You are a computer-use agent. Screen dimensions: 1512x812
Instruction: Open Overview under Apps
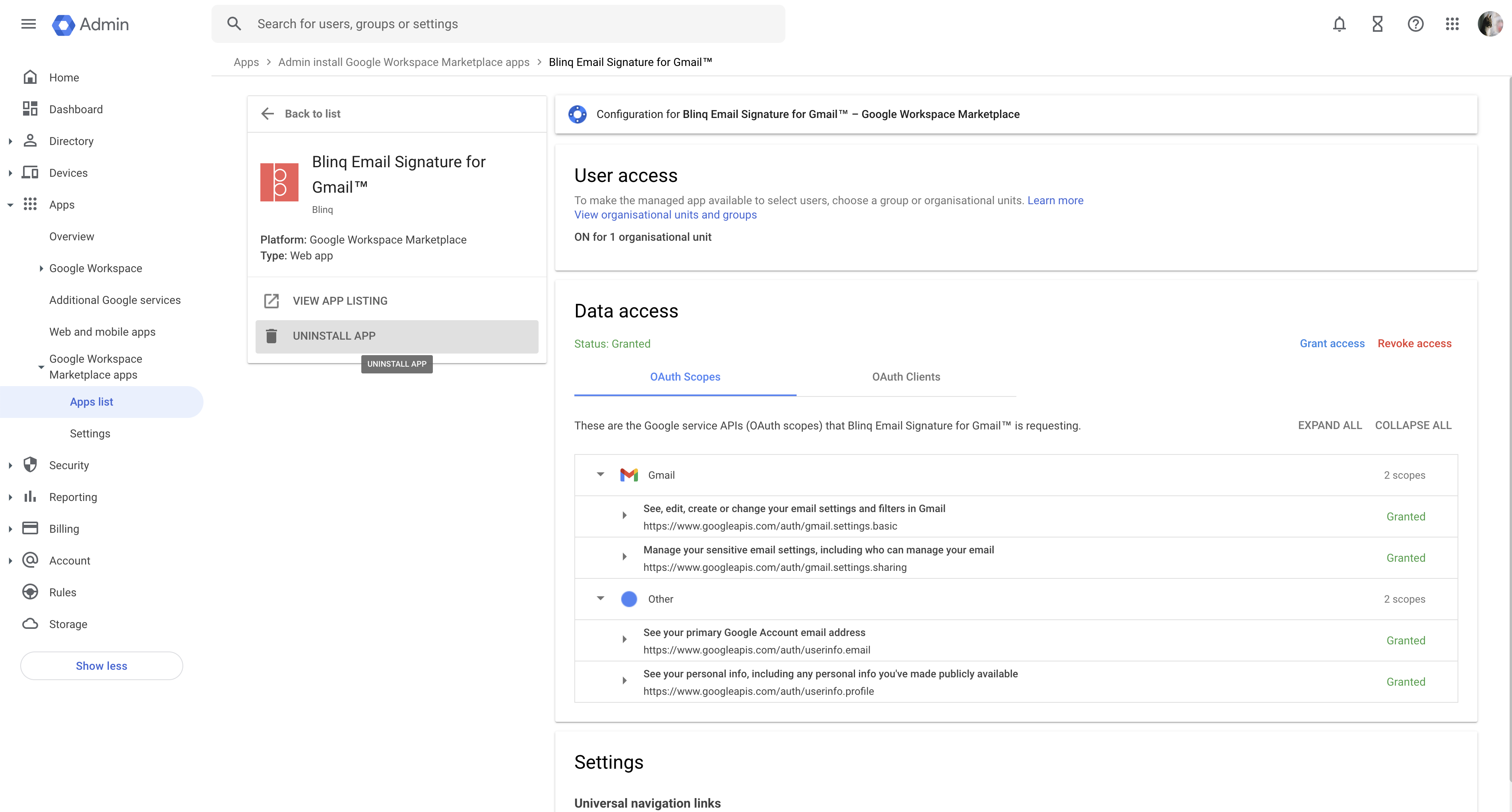72,236
